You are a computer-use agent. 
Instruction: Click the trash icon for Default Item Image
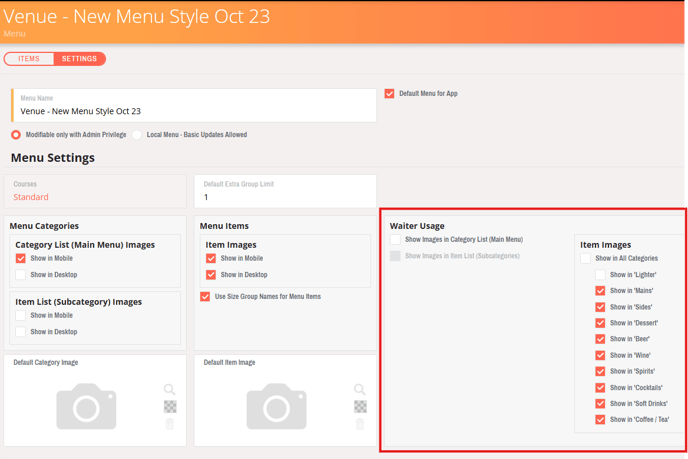360,424
